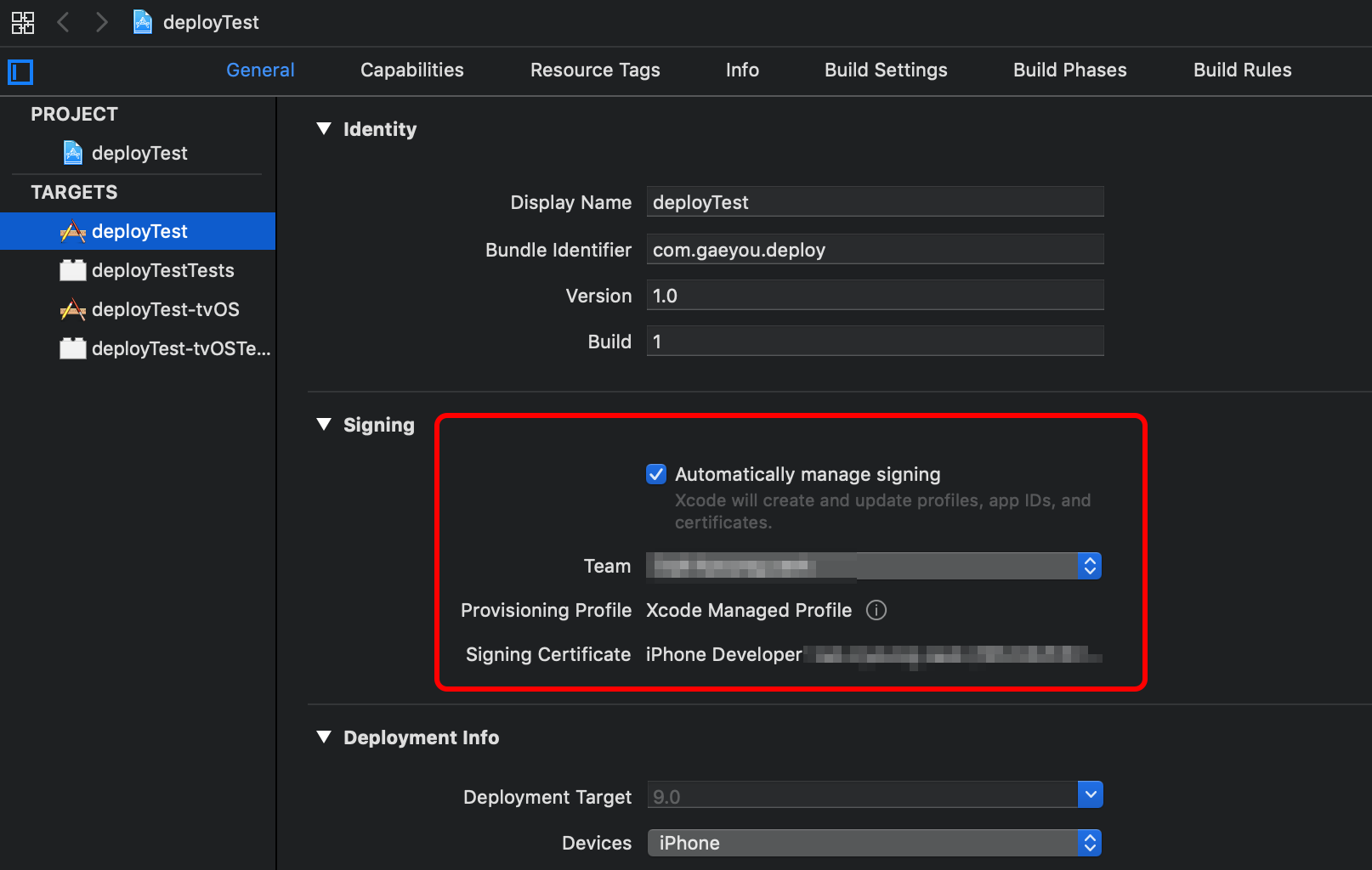This screenshot has width=1372, height=870.
Task: Switch to the Capabilities tab
Action: pyautogui.click(x=412, y=70)
